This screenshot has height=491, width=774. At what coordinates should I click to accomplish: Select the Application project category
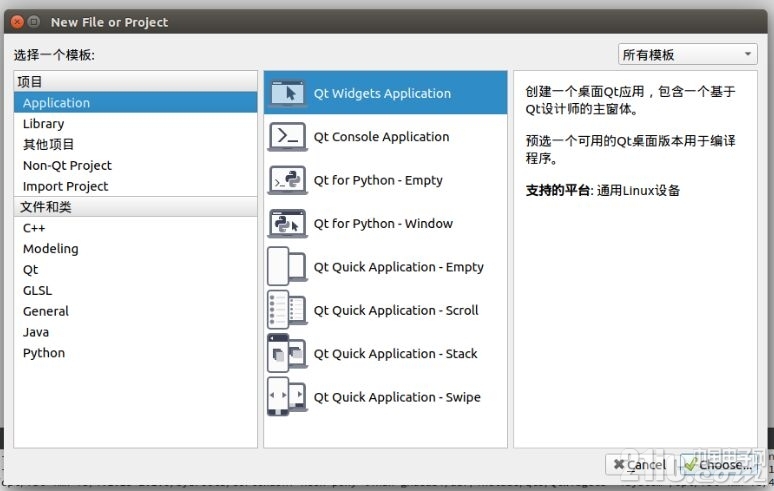click(136, 103)
